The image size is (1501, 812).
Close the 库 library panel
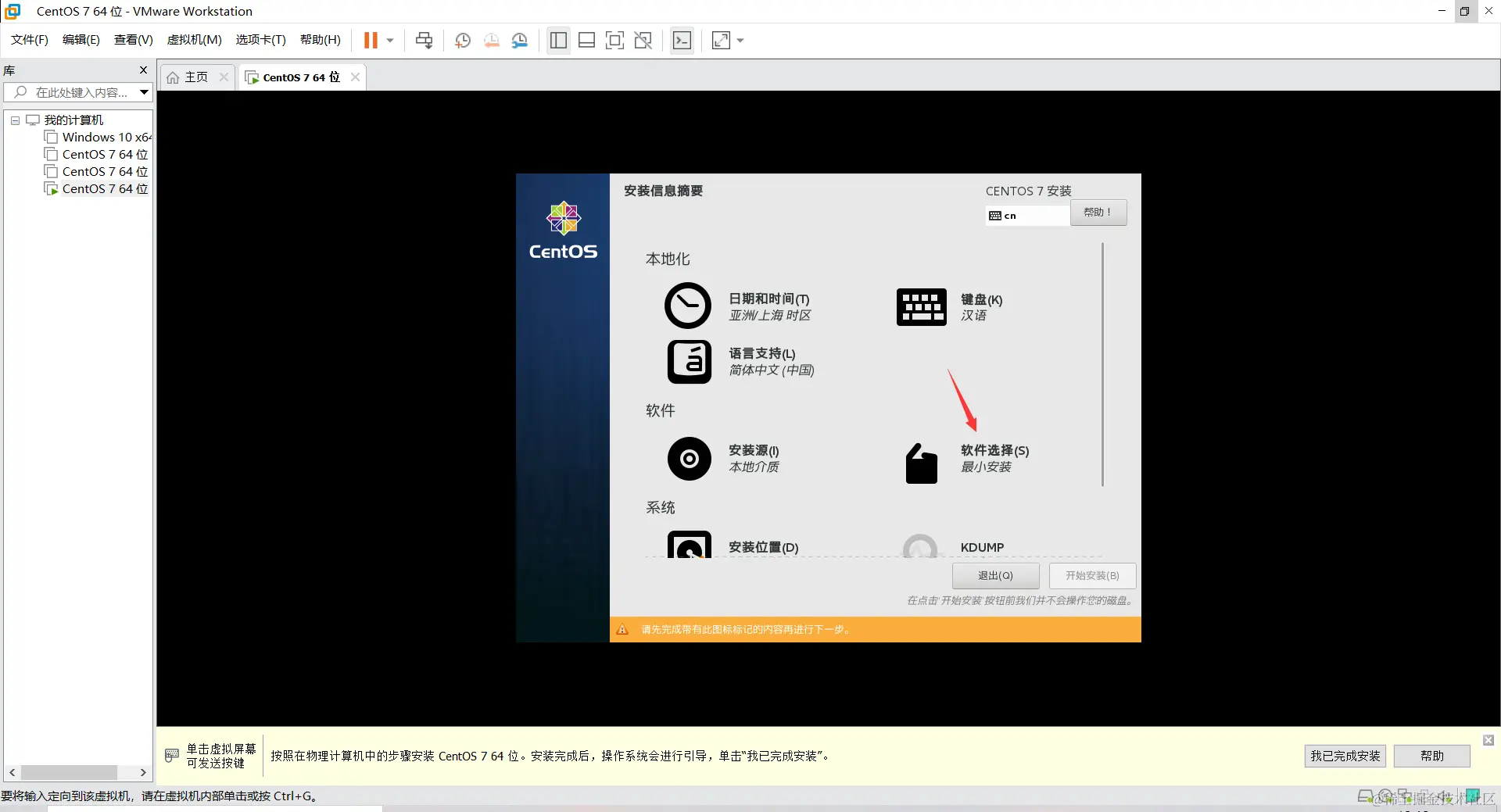point(143,70)
